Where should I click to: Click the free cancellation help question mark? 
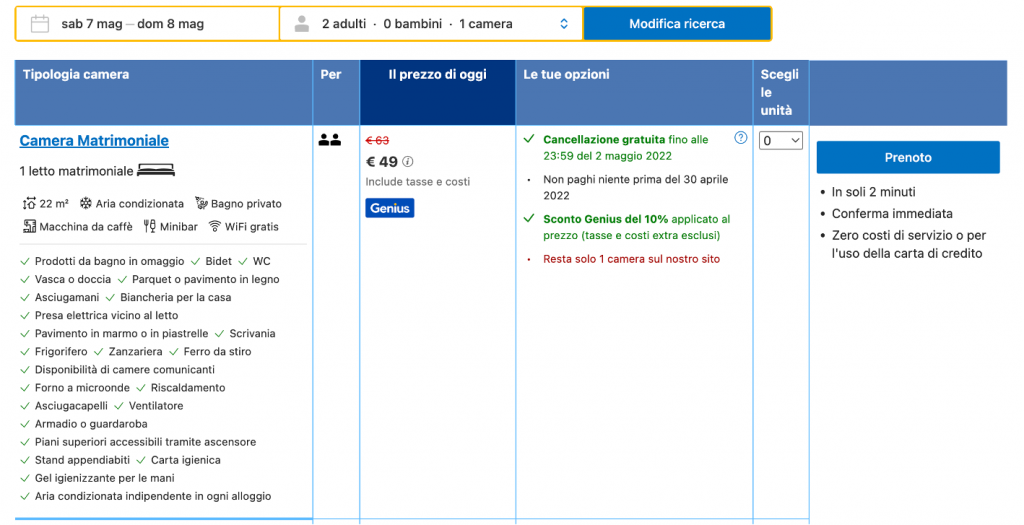coord(740,138)
